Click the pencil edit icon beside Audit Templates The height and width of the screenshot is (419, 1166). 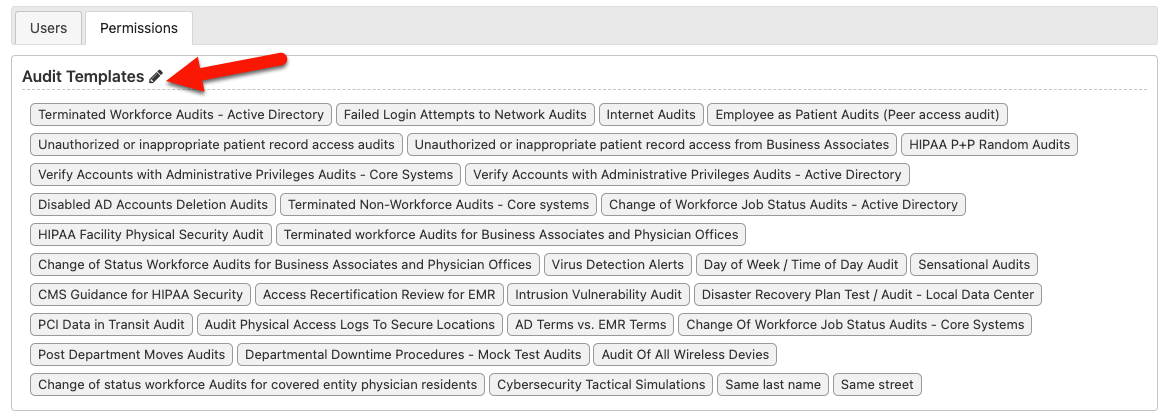(x=155, y=76)
